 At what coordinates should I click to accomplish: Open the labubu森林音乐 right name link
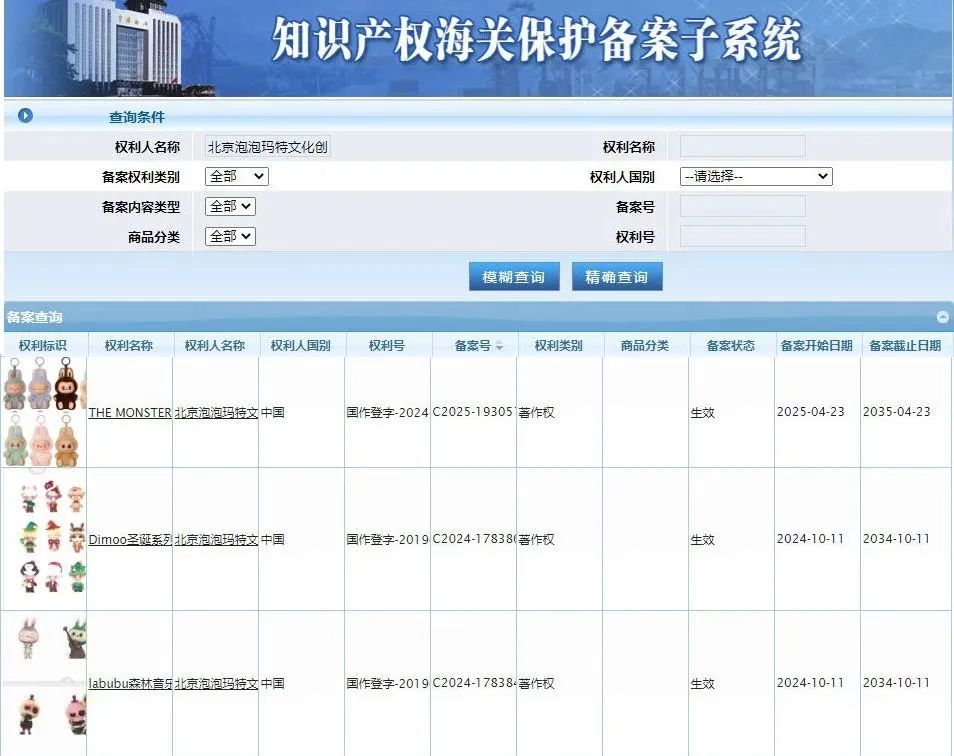point(130,684)
